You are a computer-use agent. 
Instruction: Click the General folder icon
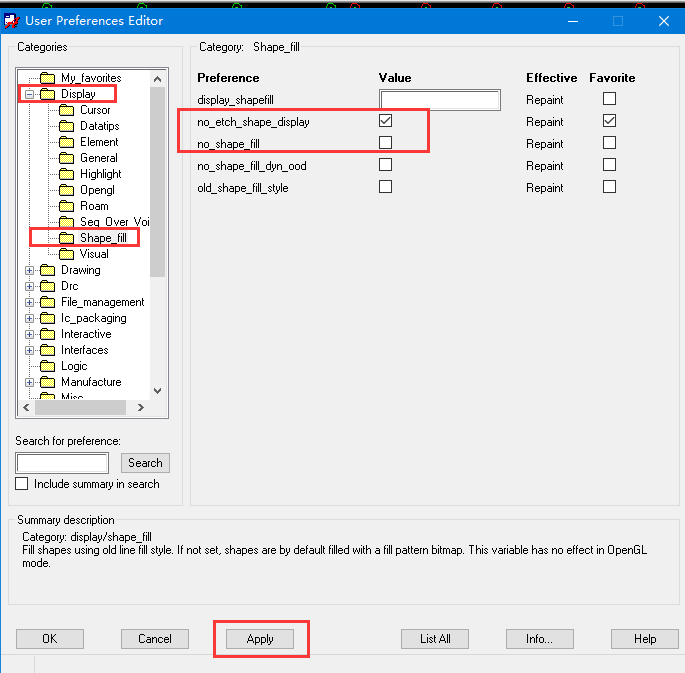coord(66,158)
